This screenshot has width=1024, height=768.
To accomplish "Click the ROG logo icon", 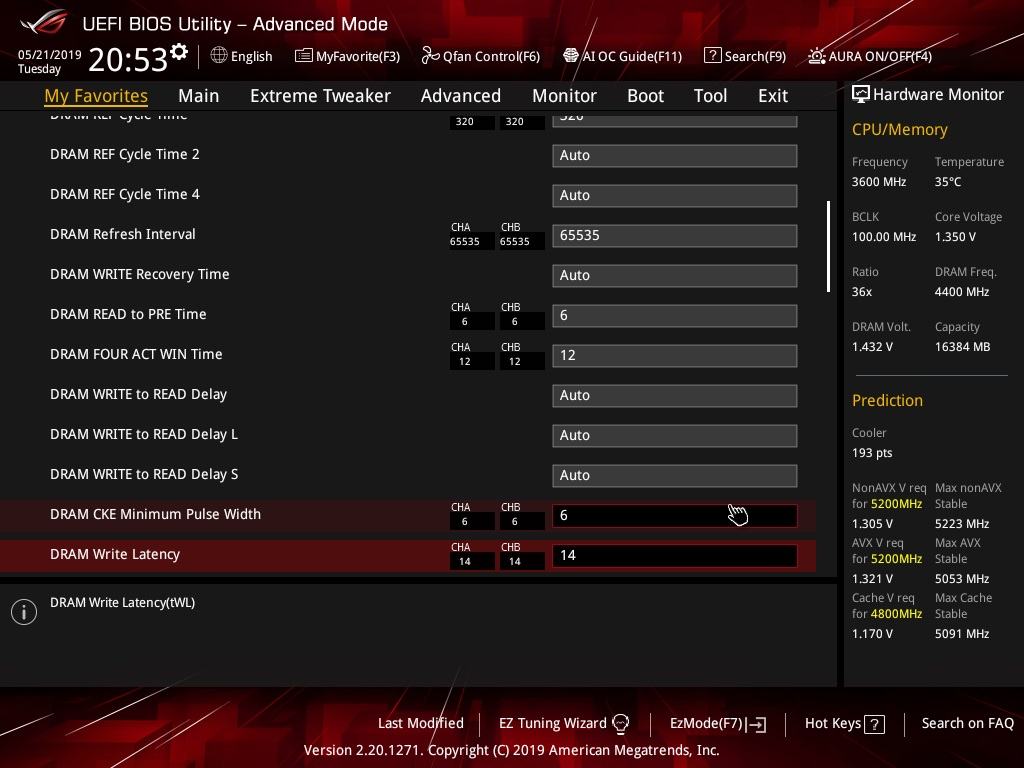I will 44,22.
